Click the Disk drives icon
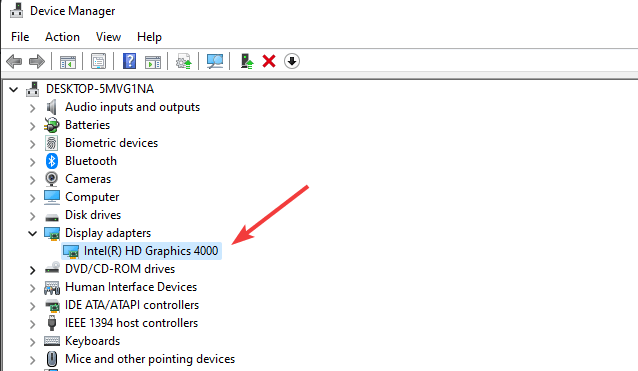The width and height of the screenshot is (638, 371). click(x=52, y=217)
